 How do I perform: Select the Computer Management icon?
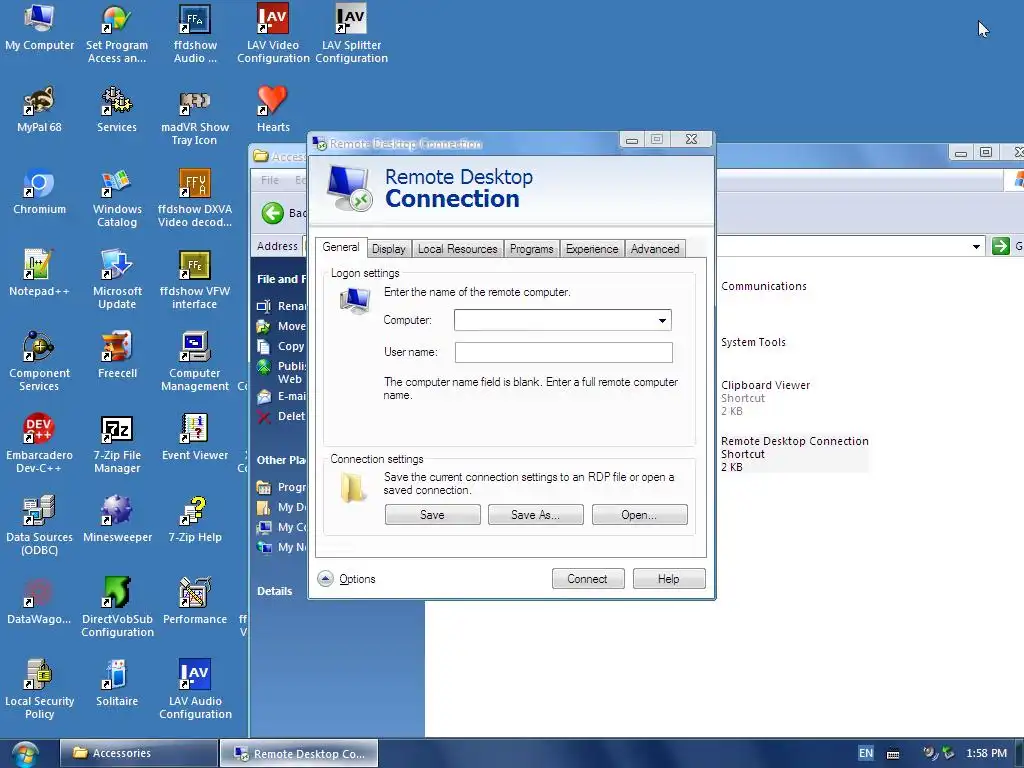[x=195, y=362]
